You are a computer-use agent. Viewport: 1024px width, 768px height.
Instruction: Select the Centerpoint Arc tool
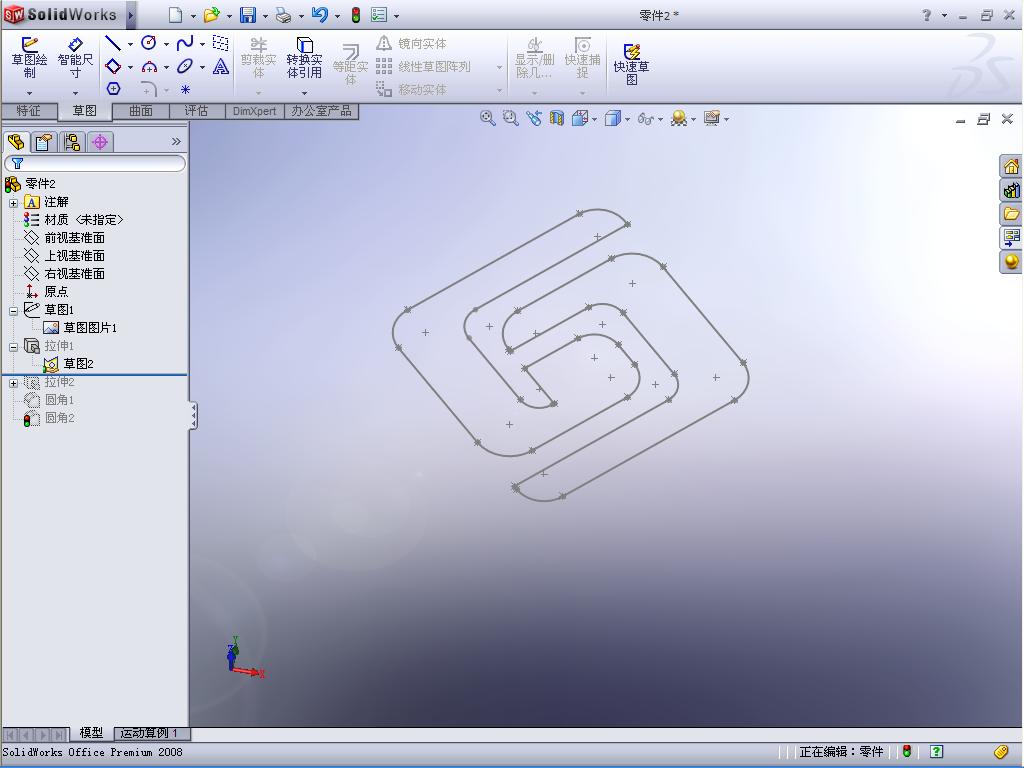pyautogui.click(x=149, y=67)
